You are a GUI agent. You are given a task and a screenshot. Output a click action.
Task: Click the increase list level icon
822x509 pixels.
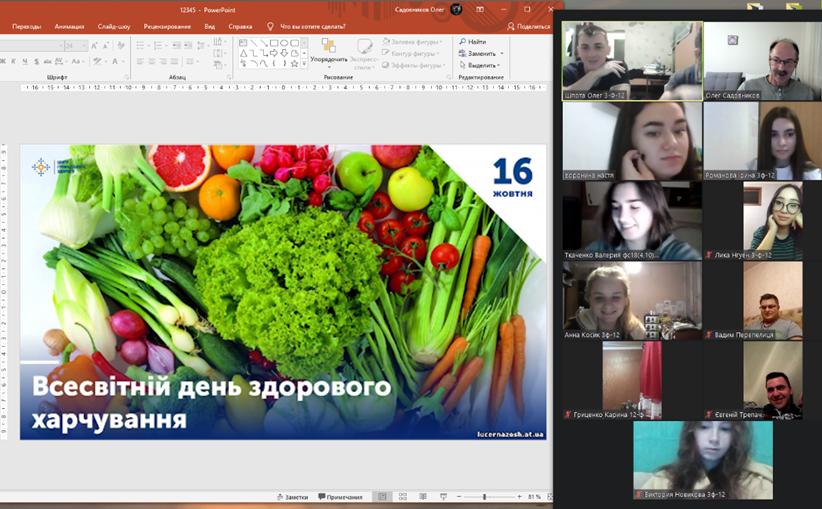point(187,46)
